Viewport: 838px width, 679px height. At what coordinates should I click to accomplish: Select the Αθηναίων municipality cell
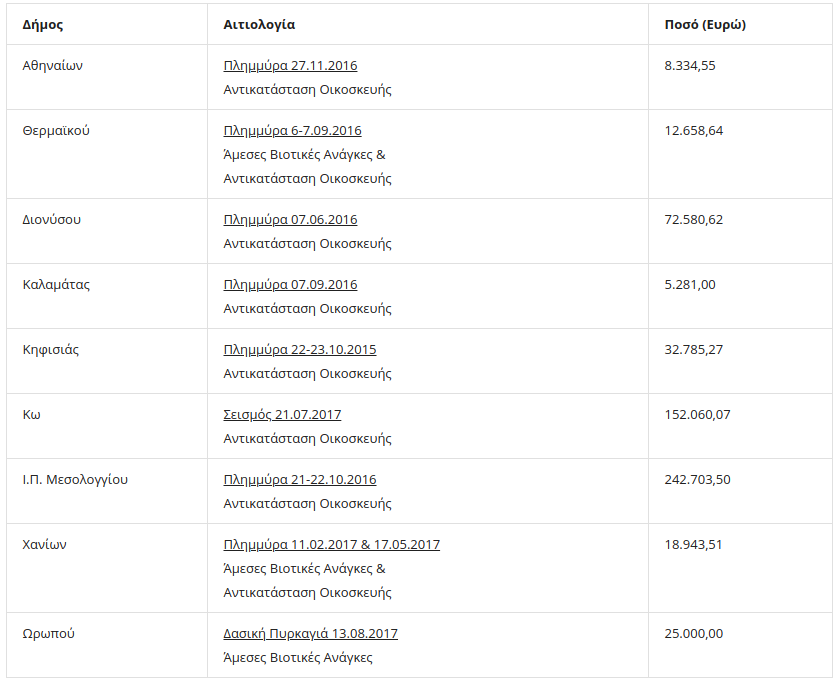tap(52, 66)
